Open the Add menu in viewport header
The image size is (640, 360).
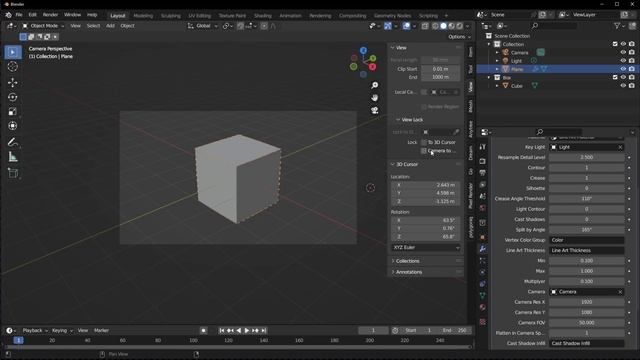click(x=110, y=26)
